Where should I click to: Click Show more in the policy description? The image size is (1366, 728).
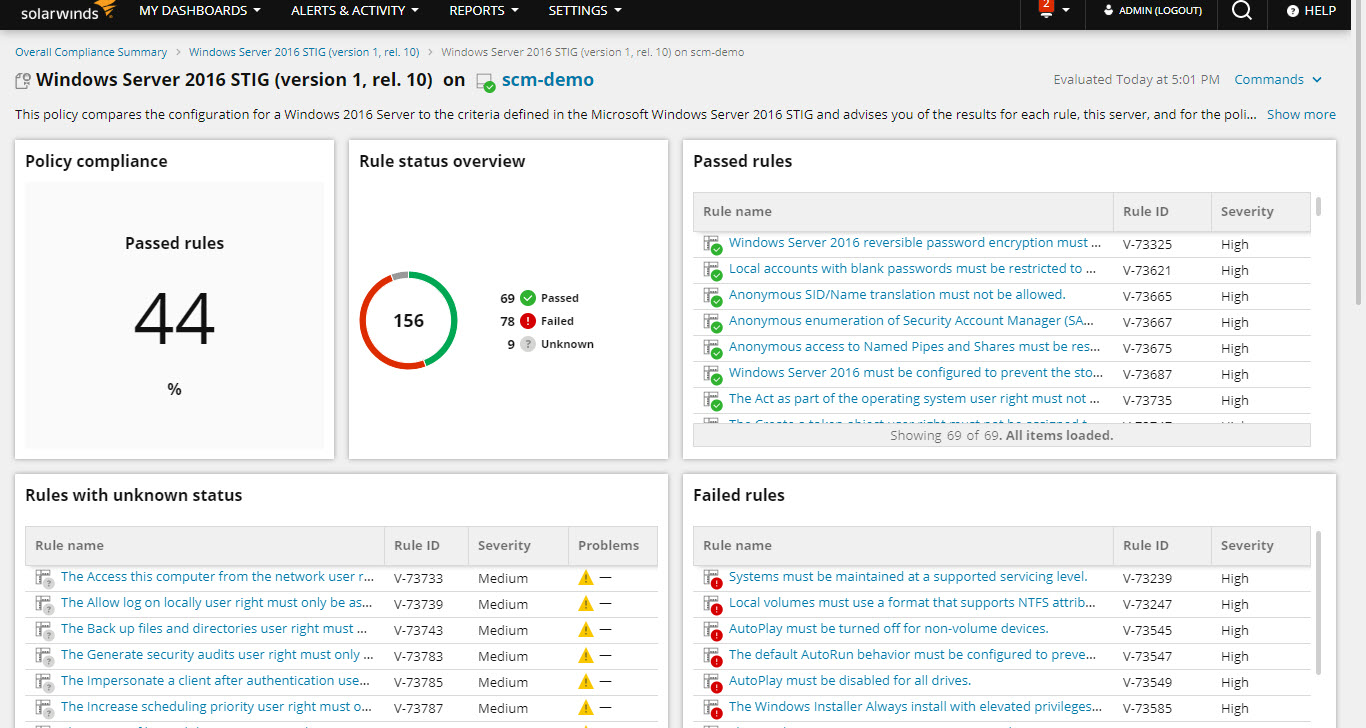point(1301,115)
